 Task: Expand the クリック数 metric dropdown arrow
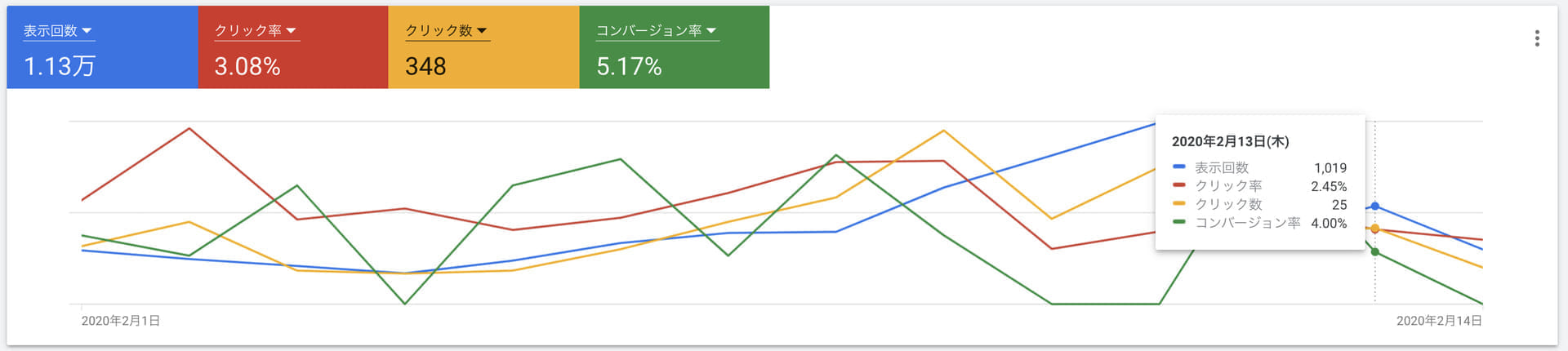[482, 31]
